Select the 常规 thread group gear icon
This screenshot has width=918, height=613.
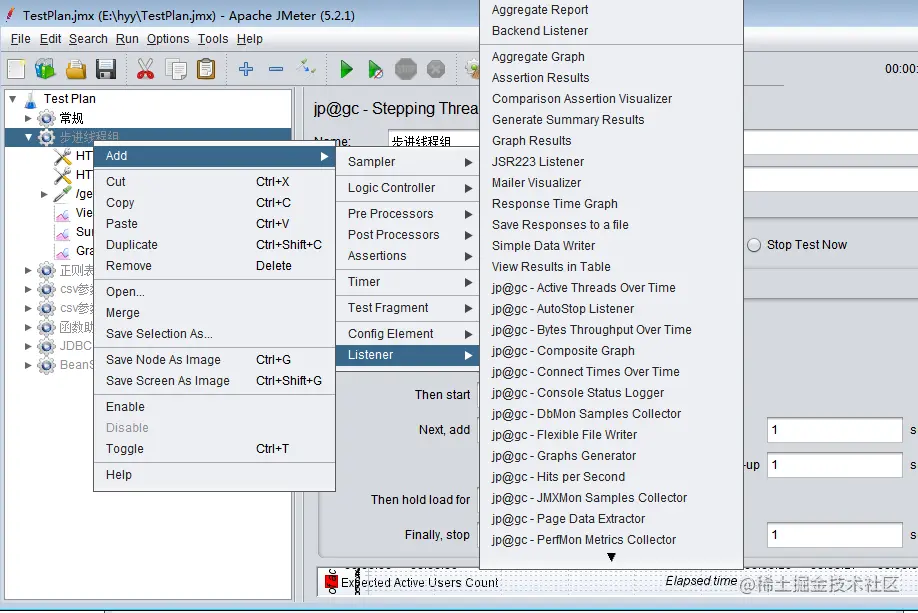[x=46, y=118]
